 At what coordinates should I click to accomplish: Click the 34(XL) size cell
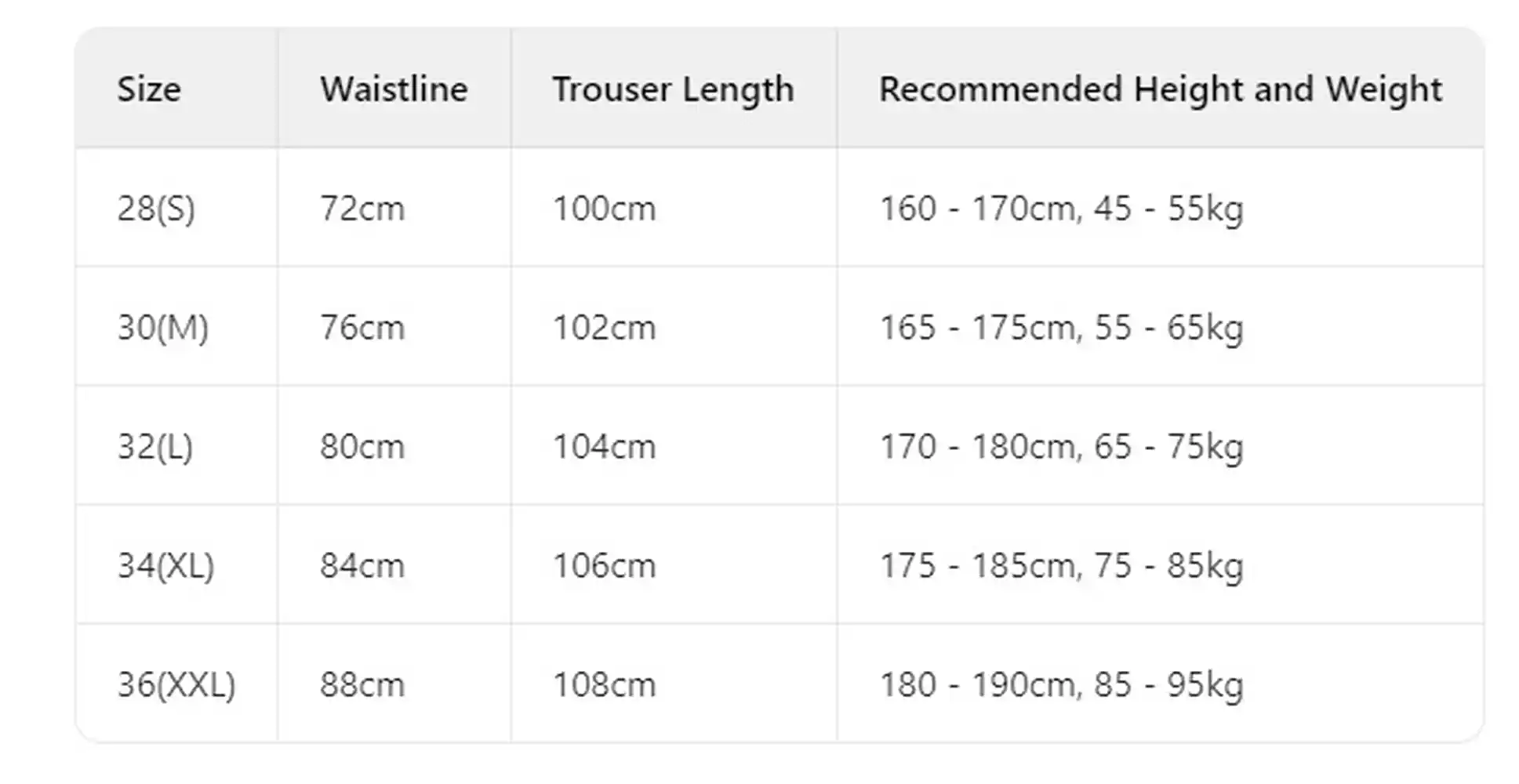coord(165,566)
